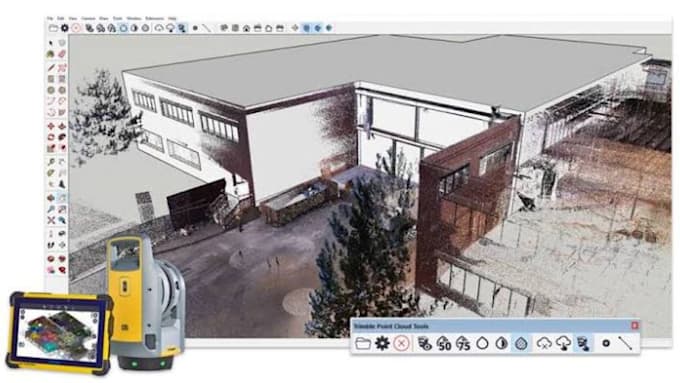Switch to Left view icon
The height and width of the screenshot is (383, 680).
[x=280, y=28]
